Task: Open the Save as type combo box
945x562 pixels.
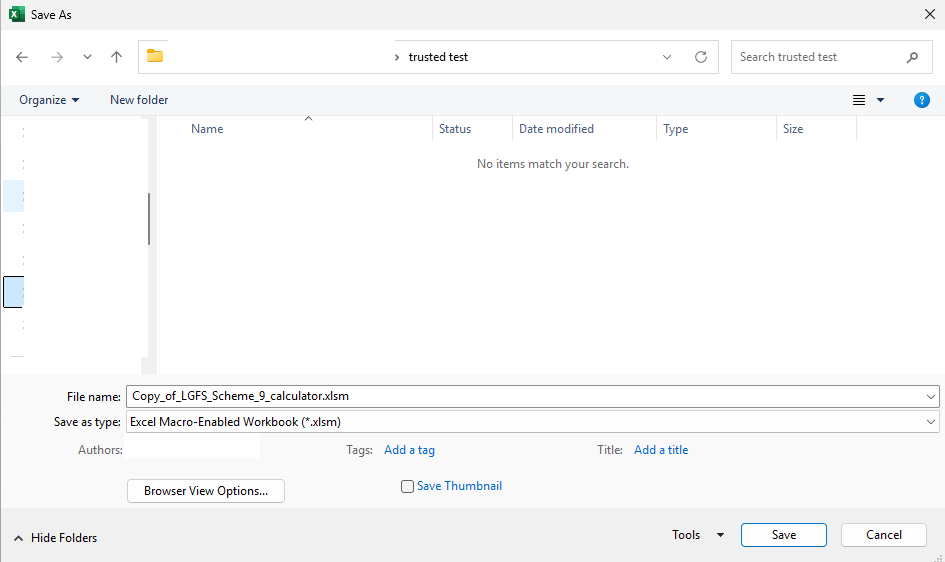Action: [532, 422]
